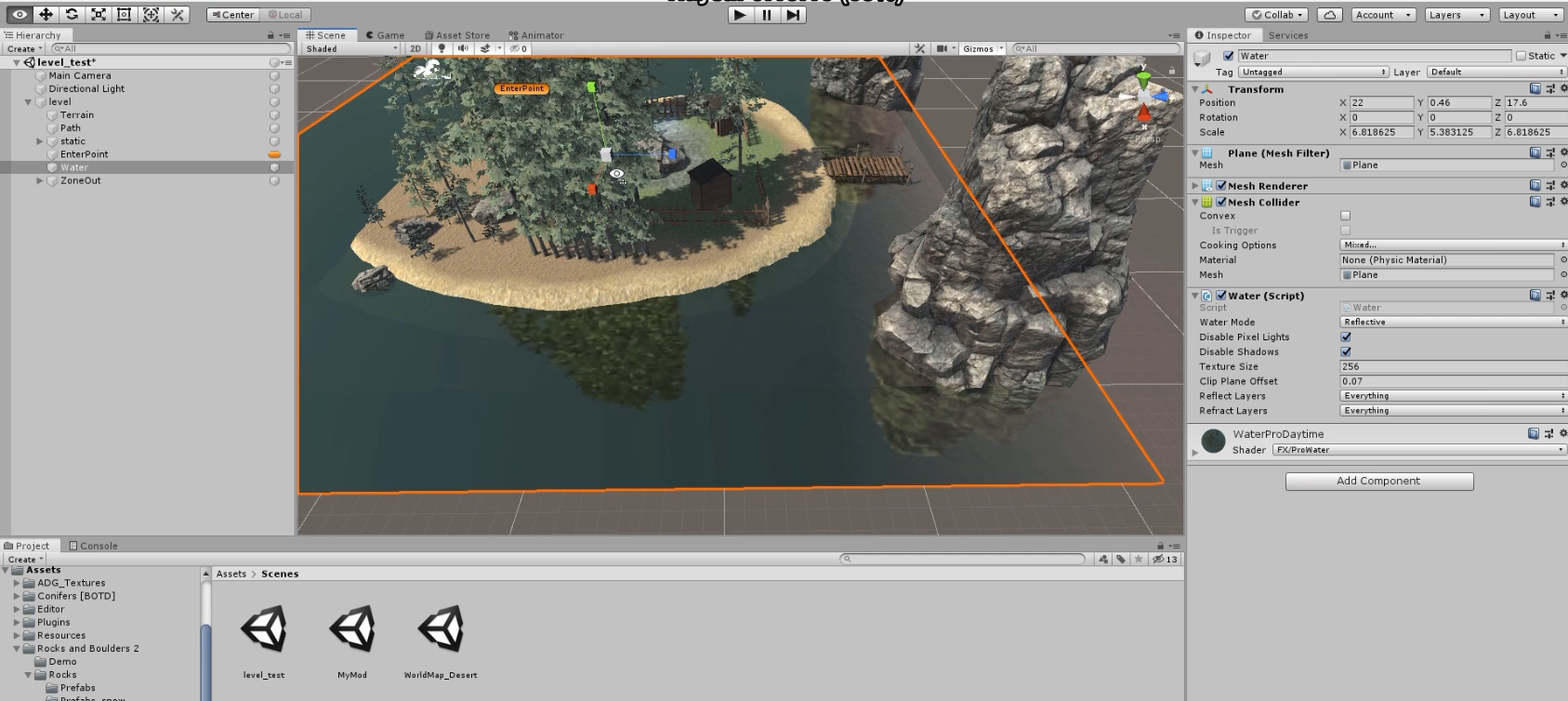Select WorldMap_Desert scene asset thumbnail
Screen dimensions: 1568x701
(441, 629)
